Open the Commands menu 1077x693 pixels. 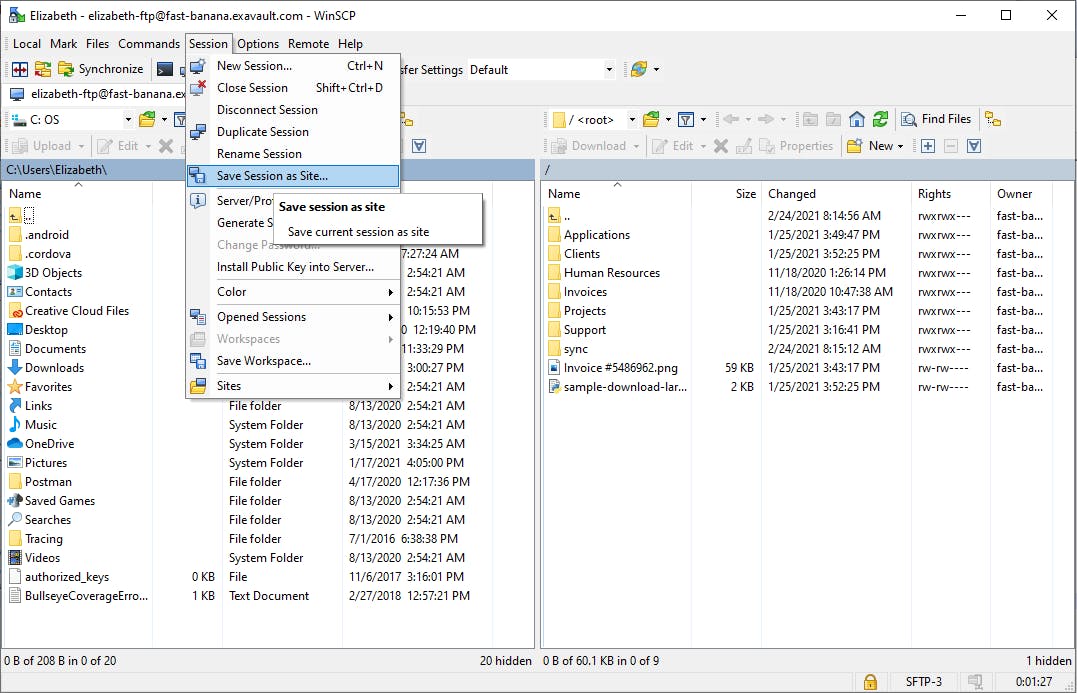[x=148, y=43]
